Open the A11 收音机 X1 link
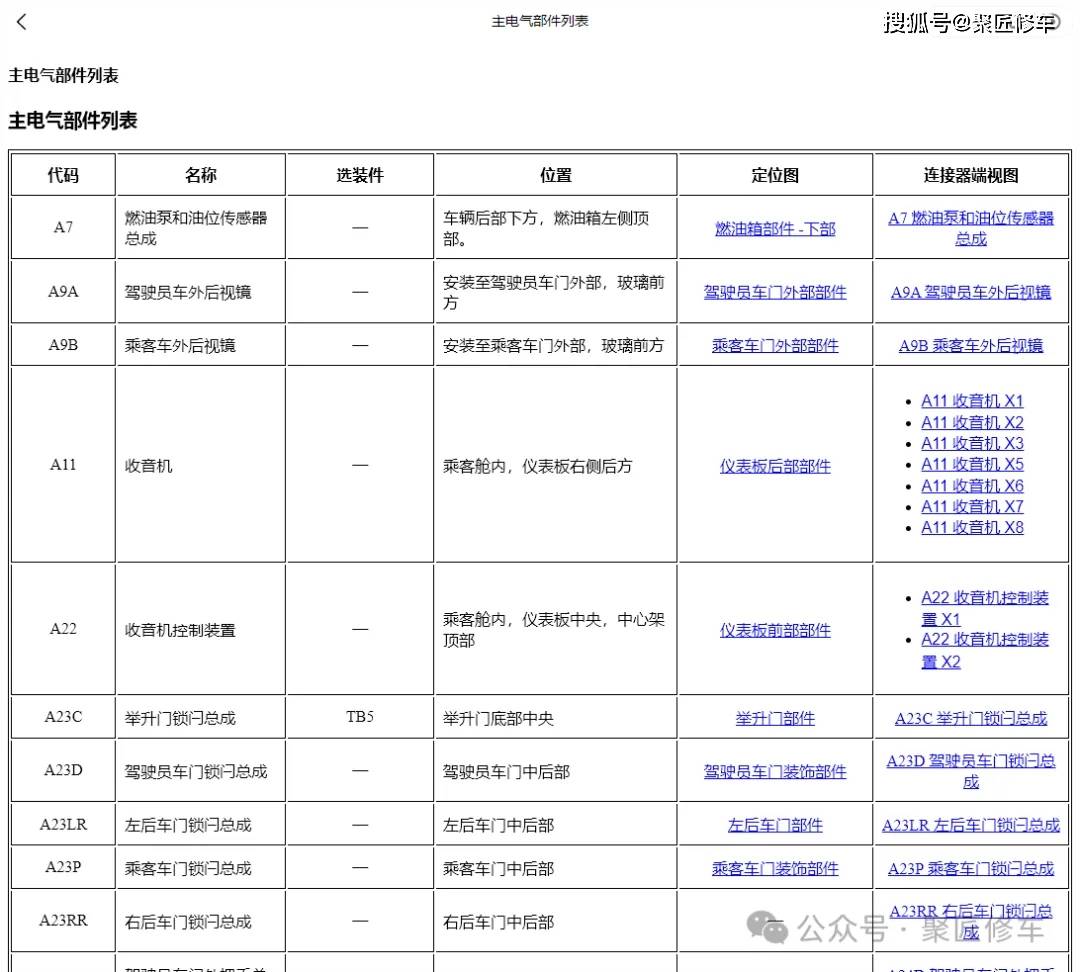Screen dimensions: 1080x972 972,401
